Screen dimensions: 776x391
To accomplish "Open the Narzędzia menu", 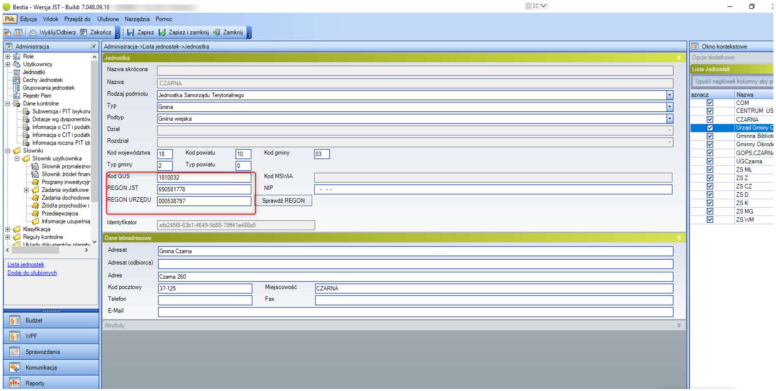I will pos(137,19).
